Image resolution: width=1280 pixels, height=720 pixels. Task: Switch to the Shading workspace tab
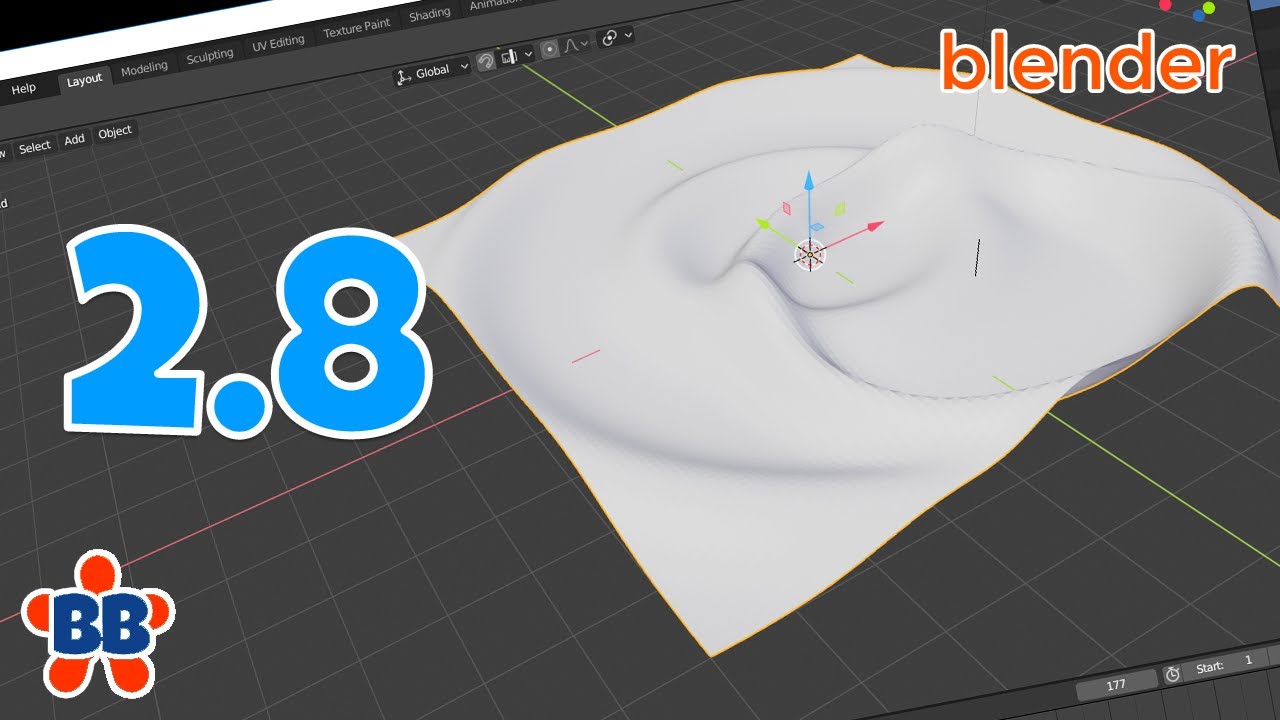point(429,14)
